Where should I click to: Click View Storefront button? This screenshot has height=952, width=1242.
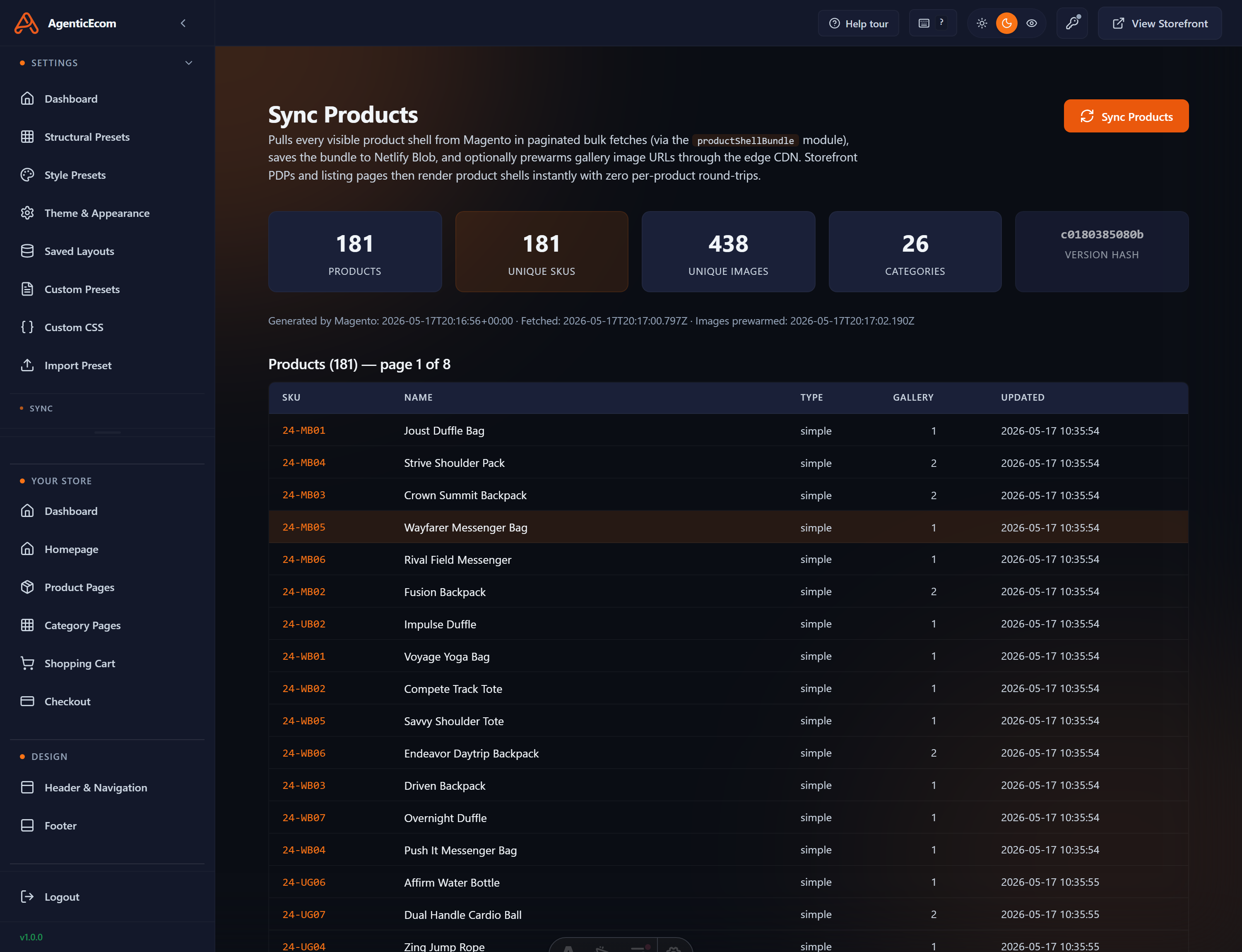1160,23
